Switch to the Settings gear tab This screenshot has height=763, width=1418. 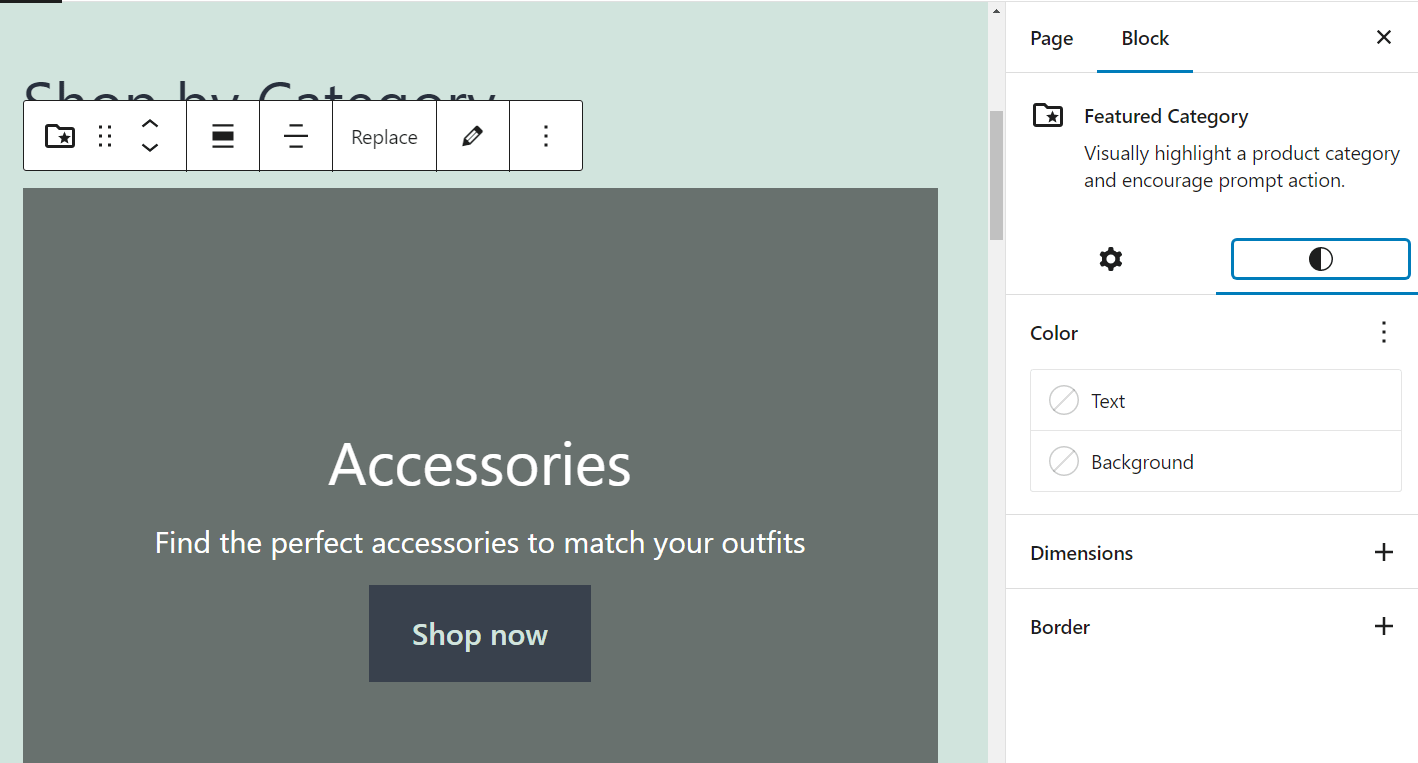coord(1111,260)
